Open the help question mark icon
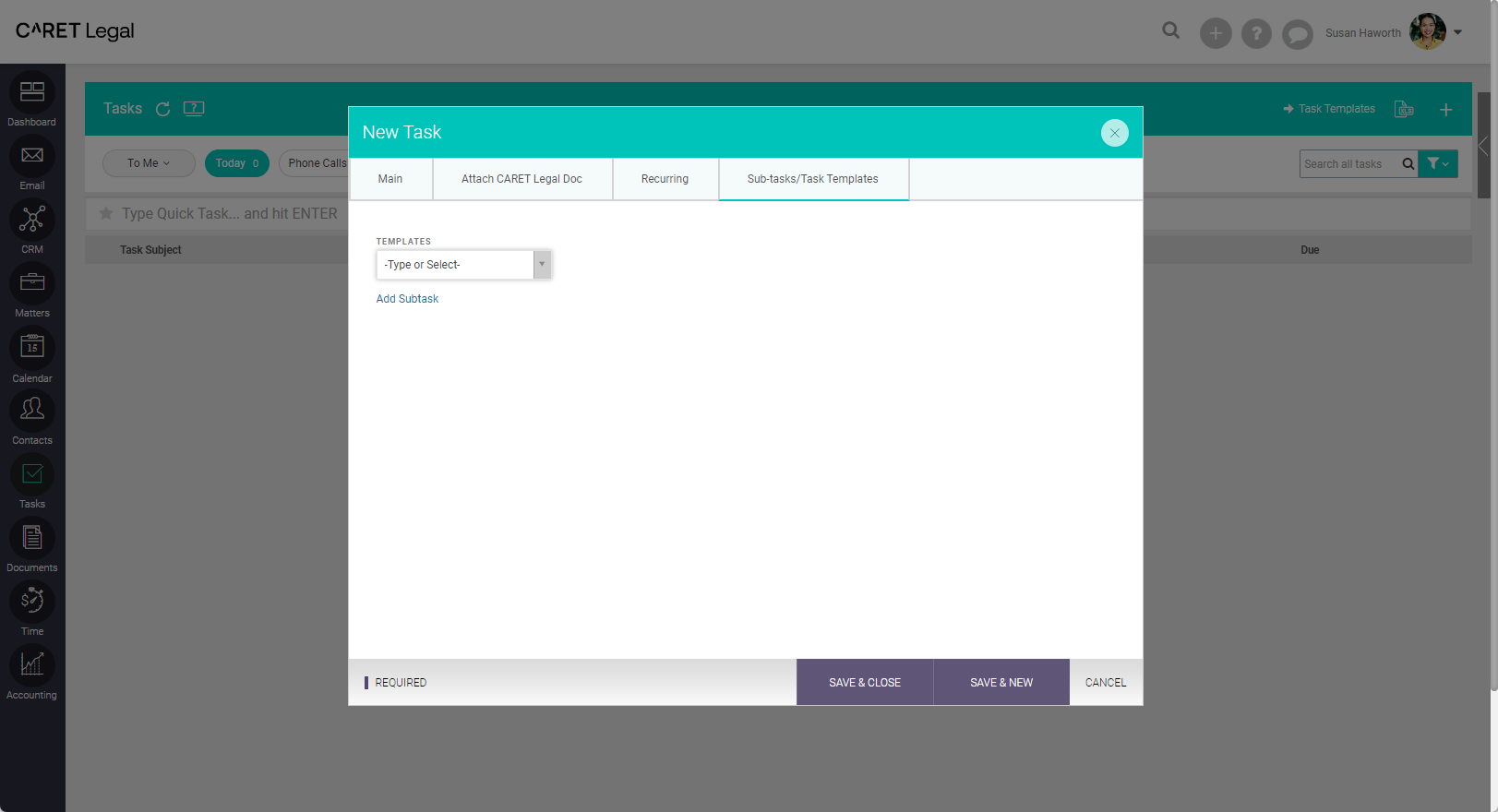Screen dimensions: 1498x812 tap(1256, 34)
